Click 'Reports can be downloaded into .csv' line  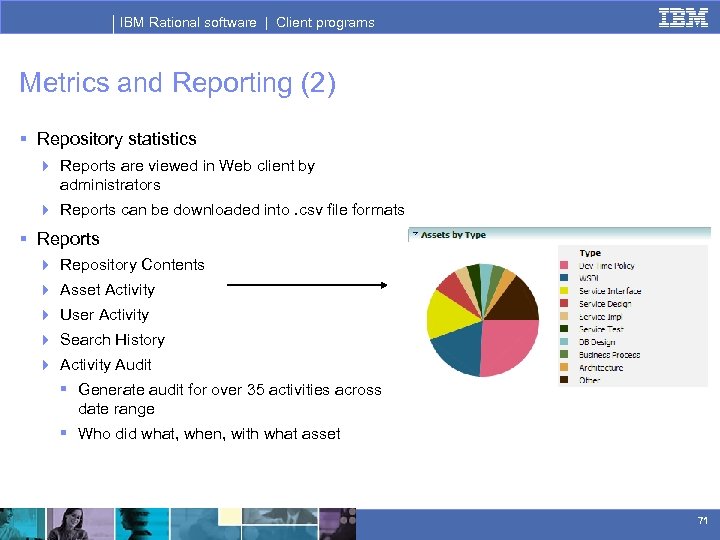coord(232,210)
